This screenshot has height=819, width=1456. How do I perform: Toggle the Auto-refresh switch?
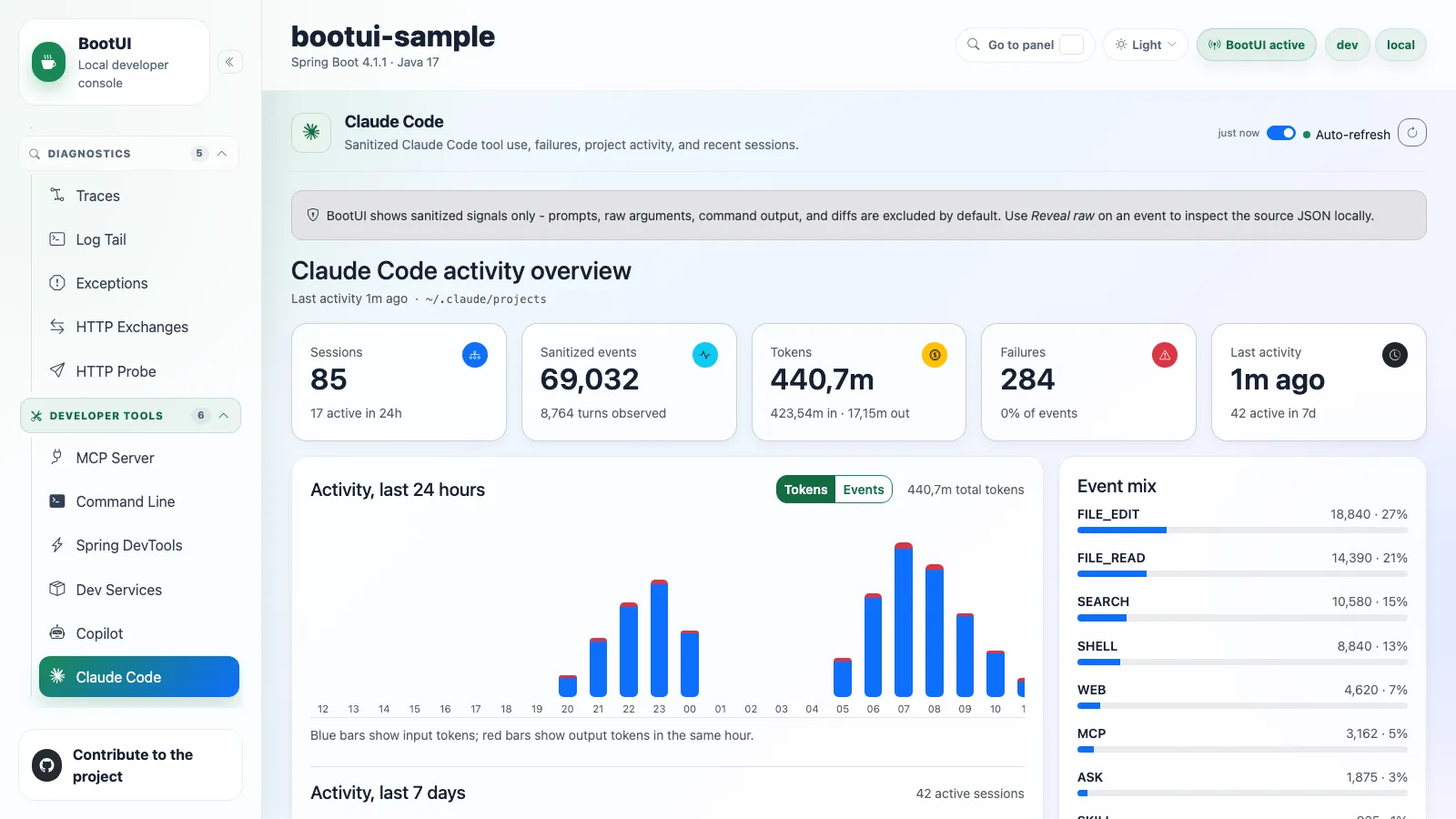(1281, 134)
